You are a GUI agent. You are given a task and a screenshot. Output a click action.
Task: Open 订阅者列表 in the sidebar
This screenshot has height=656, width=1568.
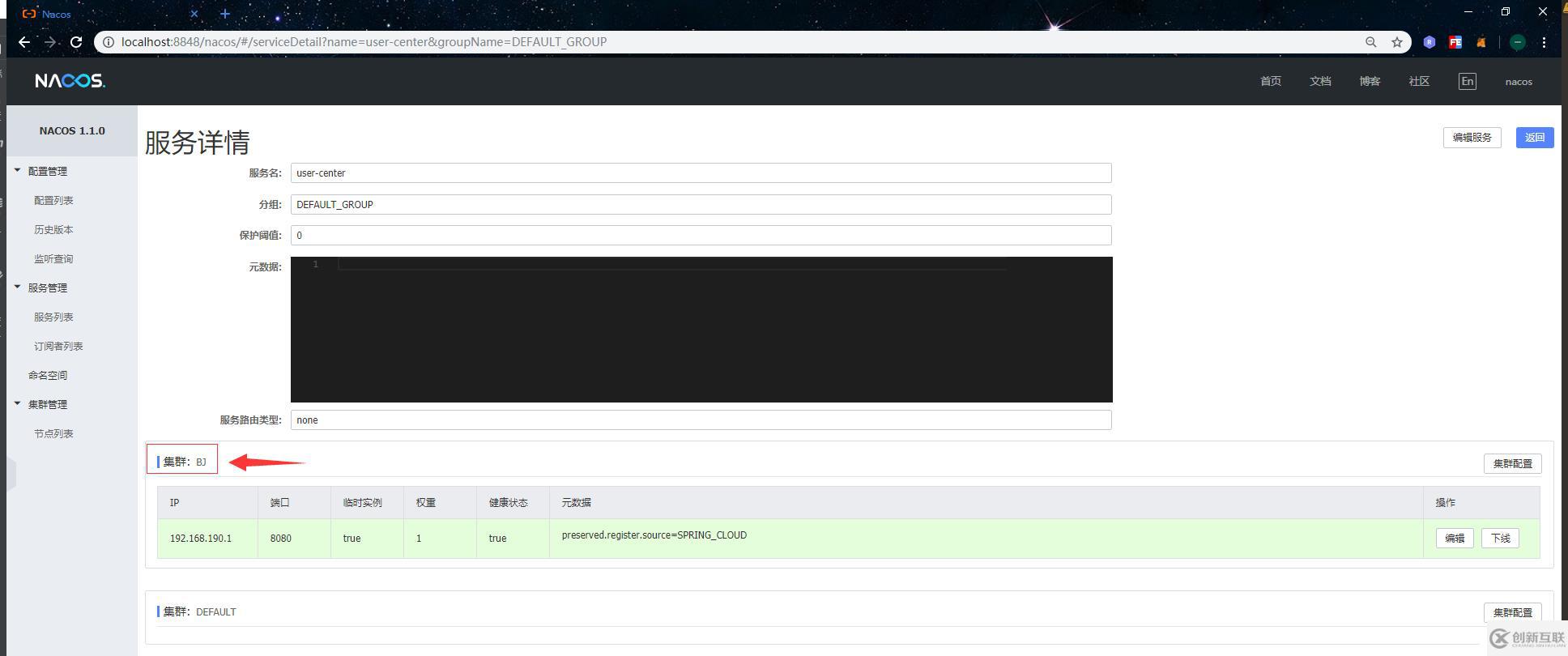[x=58, y=346]
